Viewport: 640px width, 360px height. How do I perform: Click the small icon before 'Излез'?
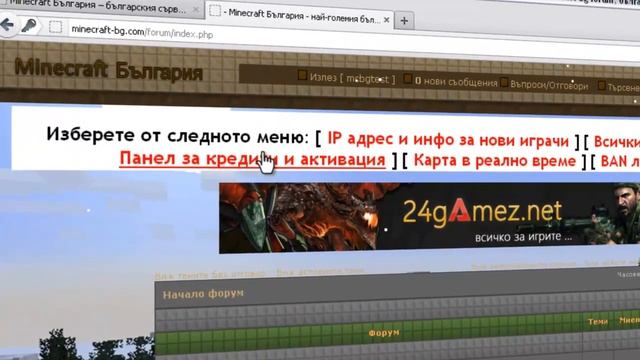(302, 75)
